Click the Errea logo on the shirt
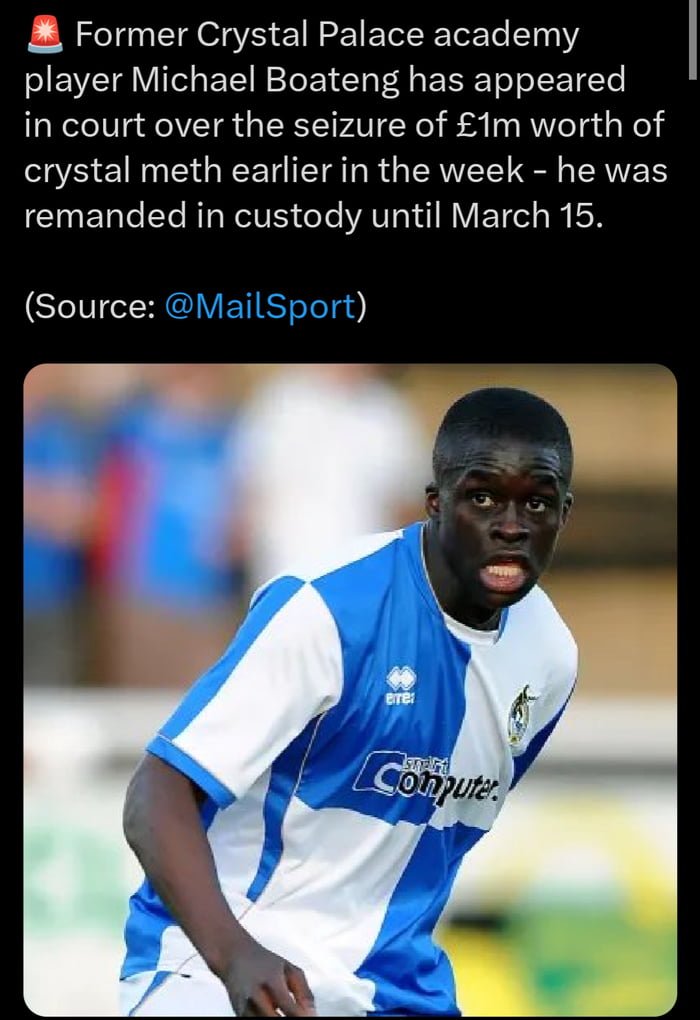The height and width of the screenshot is (1020, 700). coord(401,686)
